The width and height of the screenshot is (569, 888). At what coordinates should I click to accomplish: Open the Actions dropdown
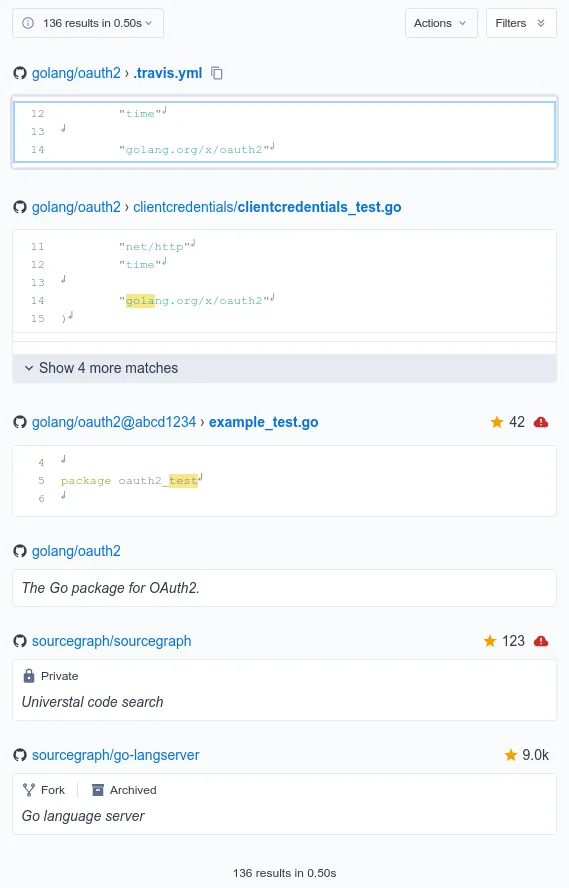pos(441,23)
